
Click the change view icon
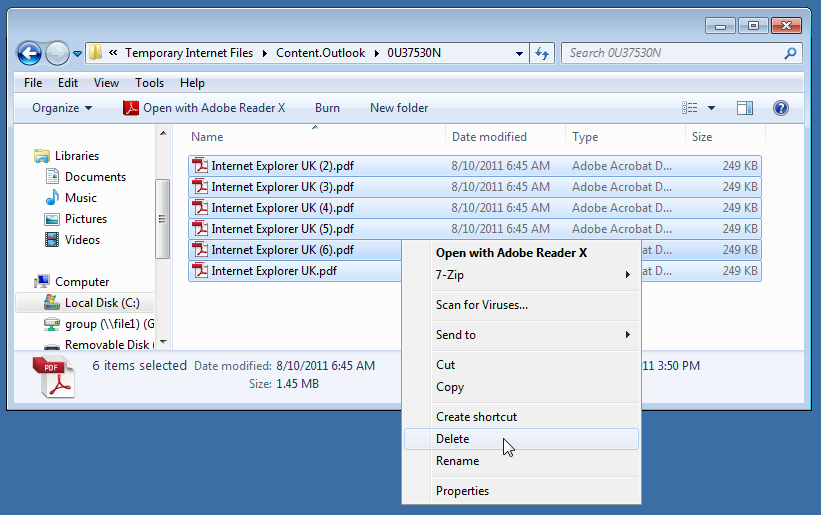pyautogui.click(x=690, y=108)
